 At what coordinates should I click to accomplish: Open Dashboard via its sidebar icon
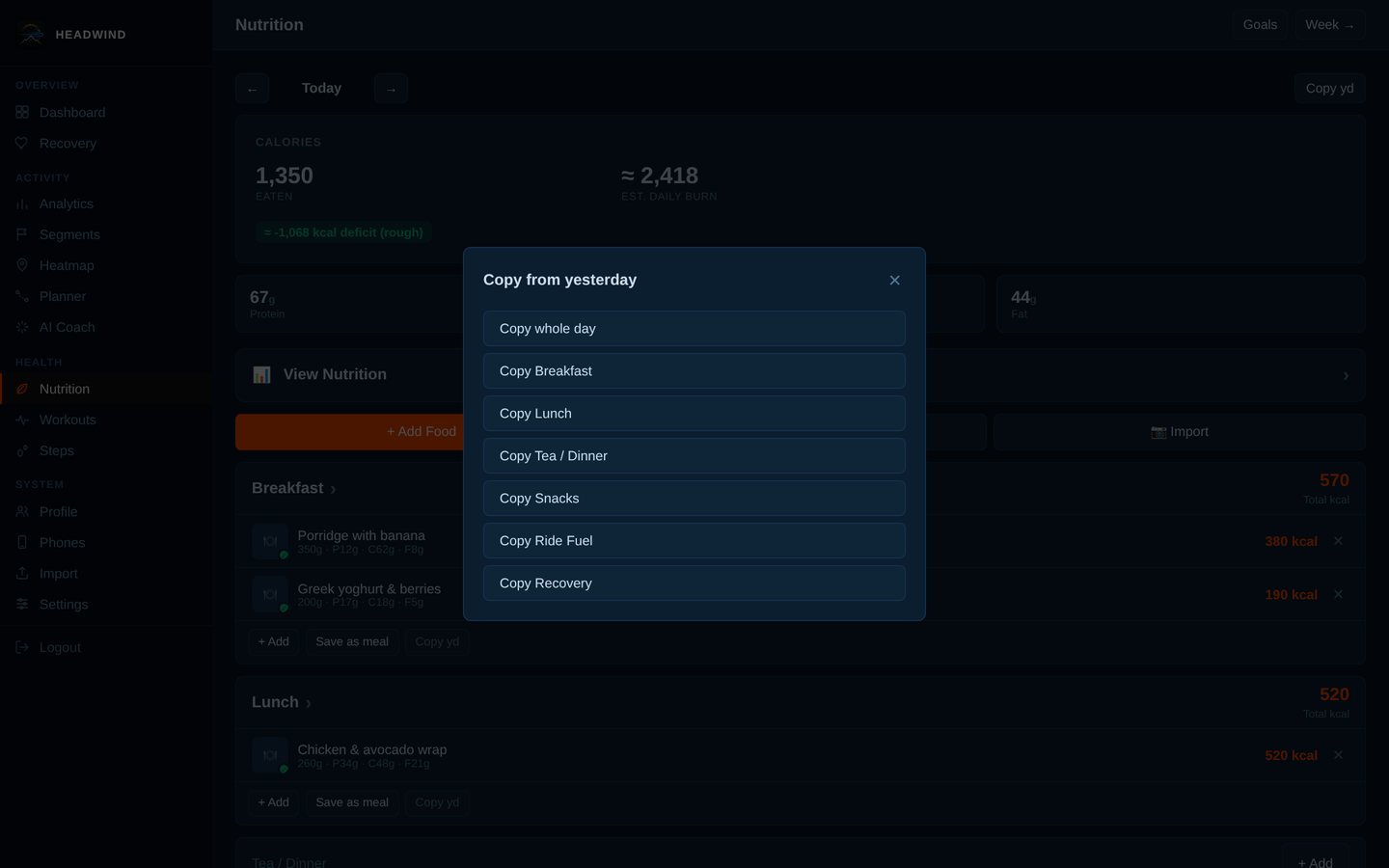pos(22,112)
